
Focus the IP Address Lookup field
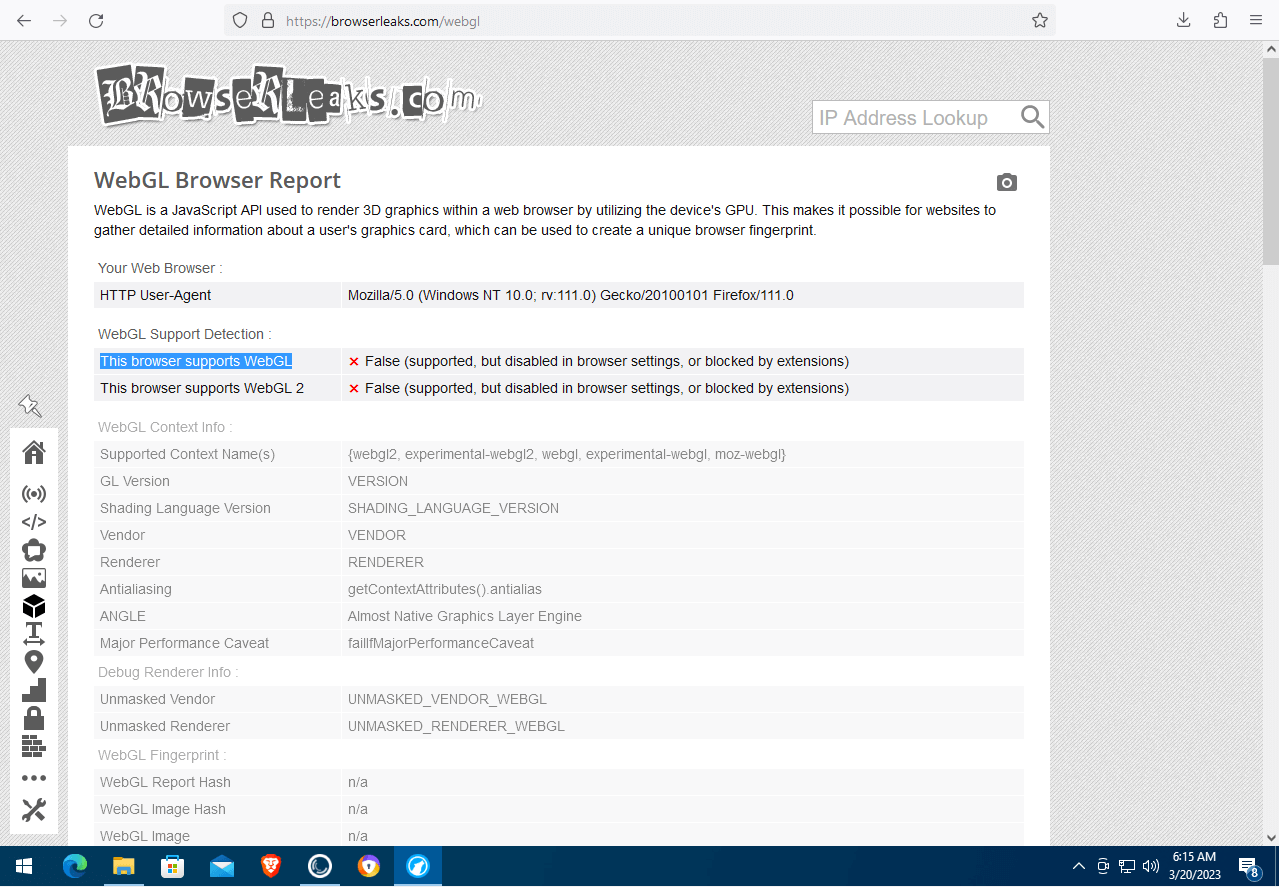click(x=915, y=117)
